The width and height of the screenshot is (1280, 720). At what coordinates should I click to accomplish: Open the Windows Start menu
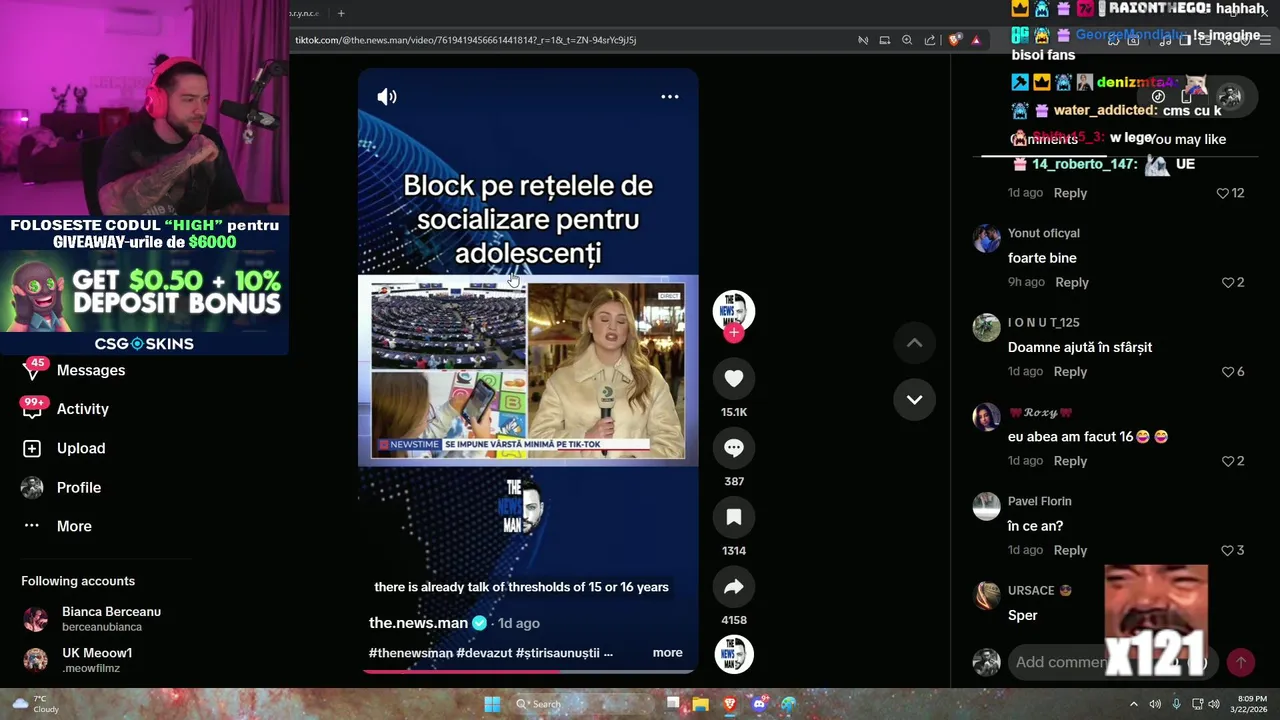(x=492, y=704)
